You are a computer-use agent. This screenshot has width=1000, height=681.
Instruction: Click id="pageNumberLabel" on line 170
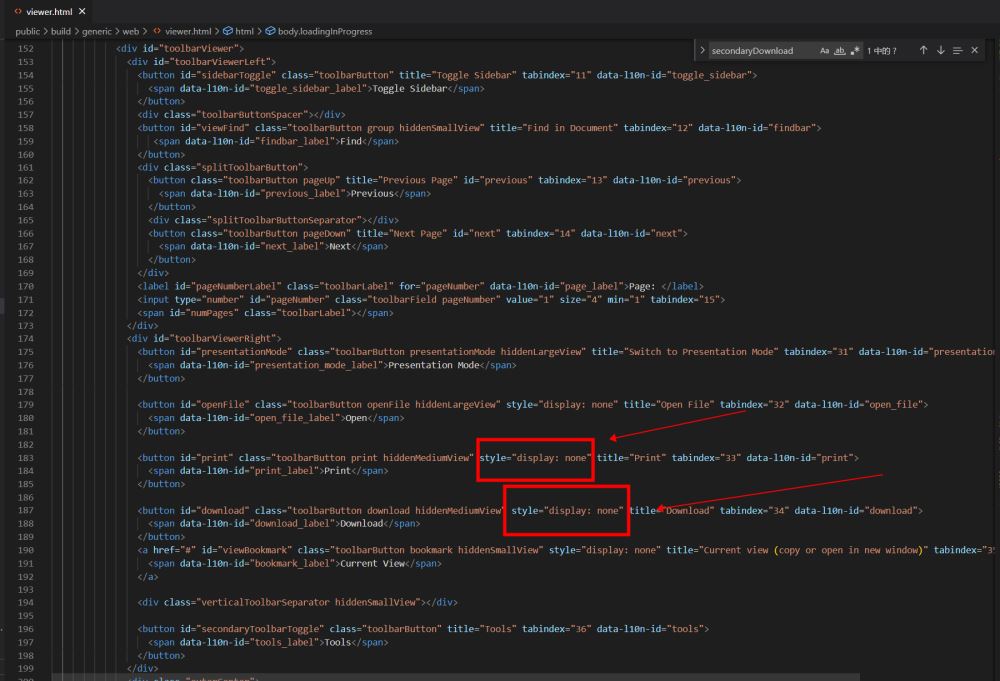[228, 286]
